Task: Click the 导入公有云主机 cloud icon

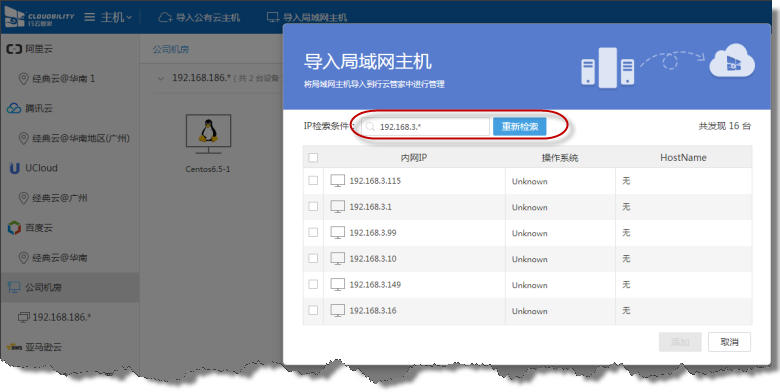Action: [165, 17]
